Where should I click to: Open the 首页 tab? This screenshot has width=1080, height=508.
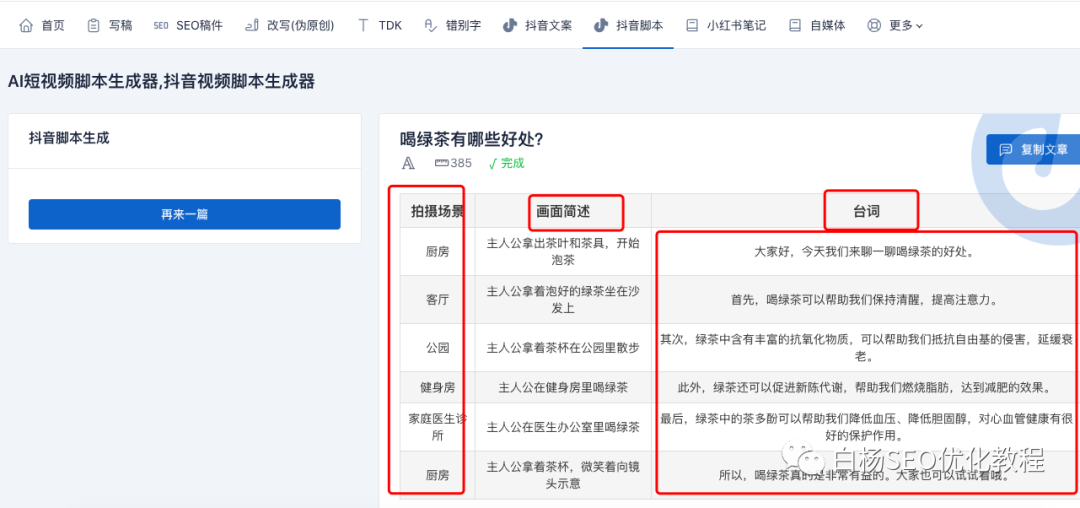tap(43, 26)
